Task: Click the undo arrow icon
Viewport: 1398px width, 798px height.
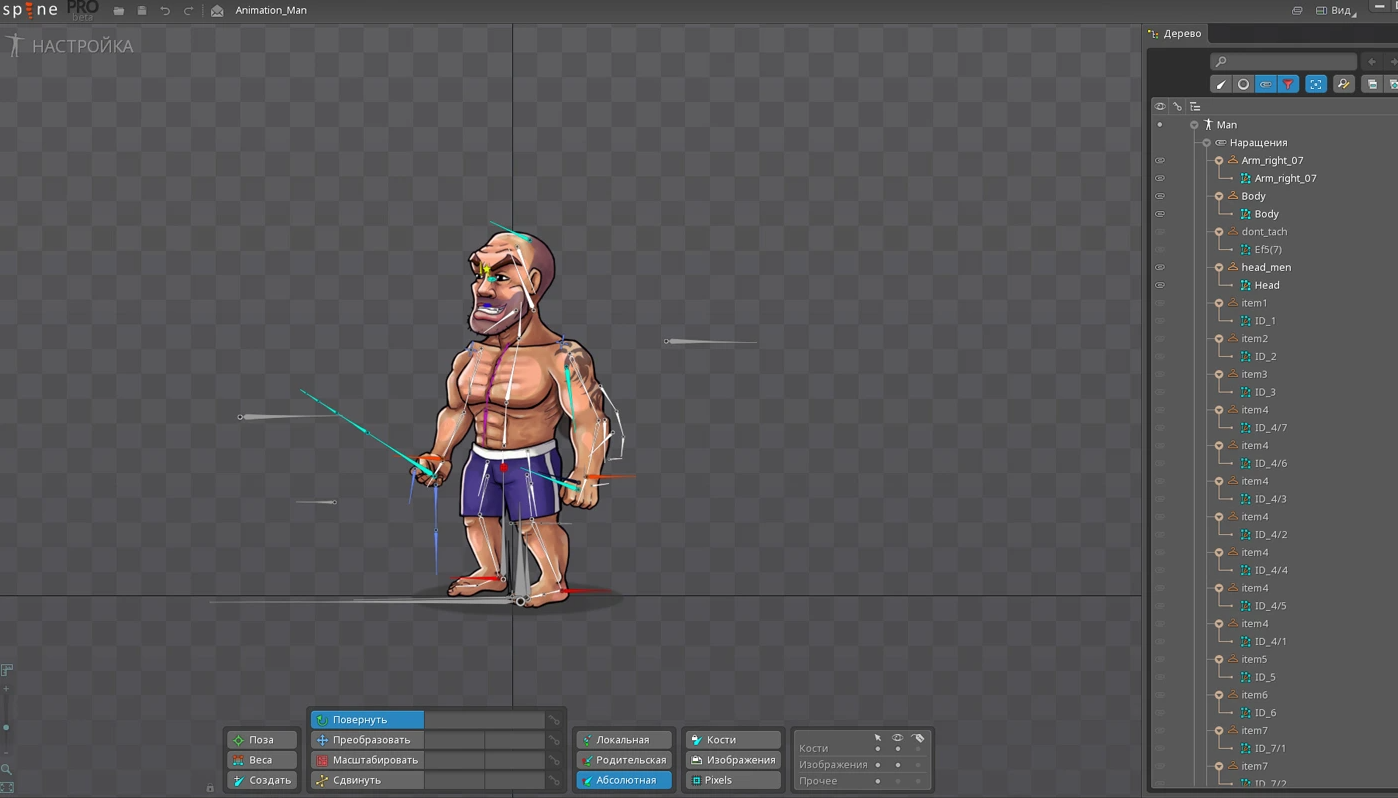Action: [x=165, y=11]
